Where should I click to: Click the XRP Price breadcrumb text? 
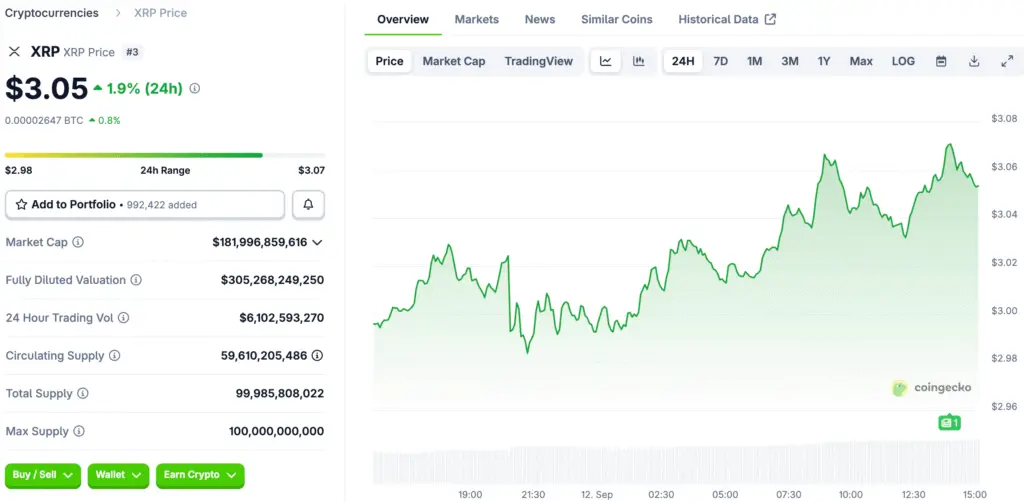pos(161,12)
